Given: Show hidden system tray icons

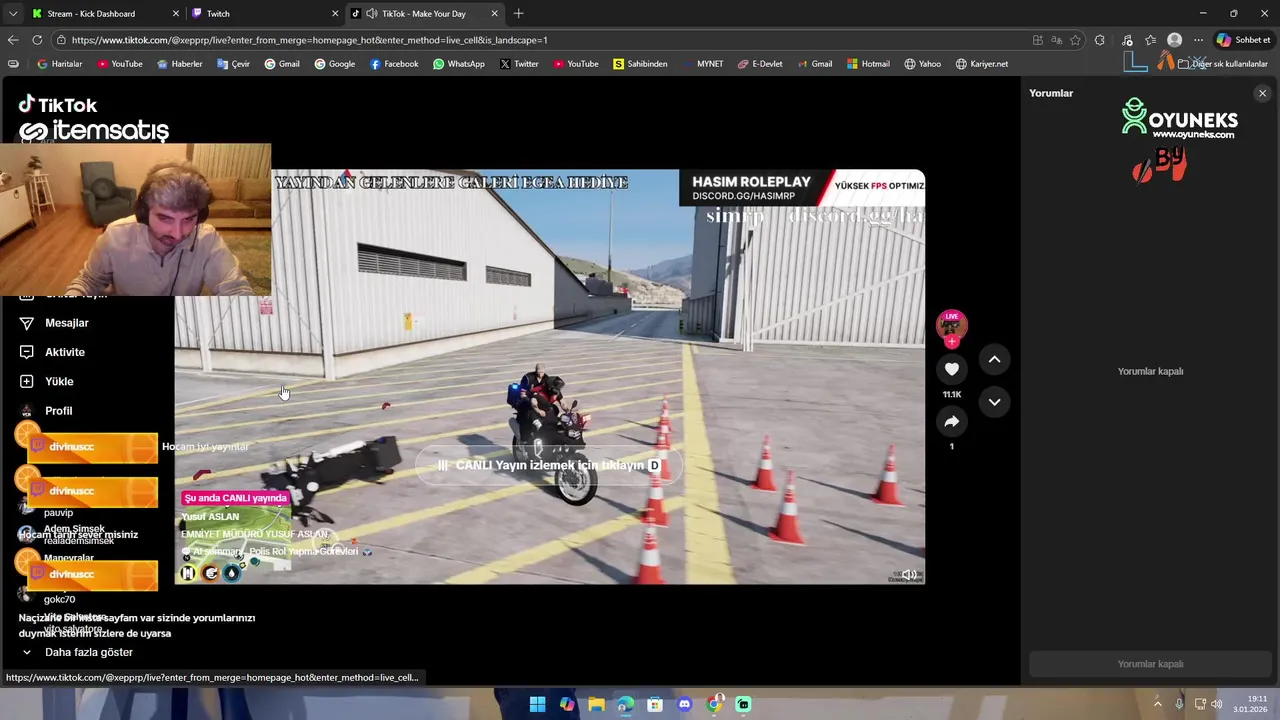Looking at the screenshot, I should 1158,704.
